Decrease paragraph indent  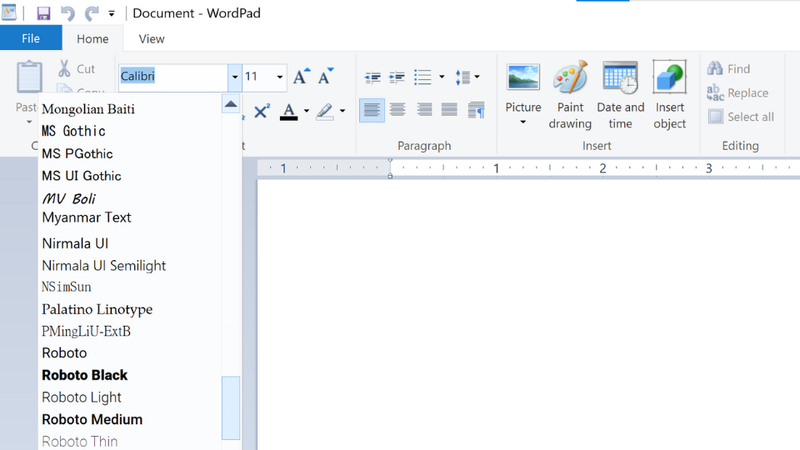tap(373, 77)
